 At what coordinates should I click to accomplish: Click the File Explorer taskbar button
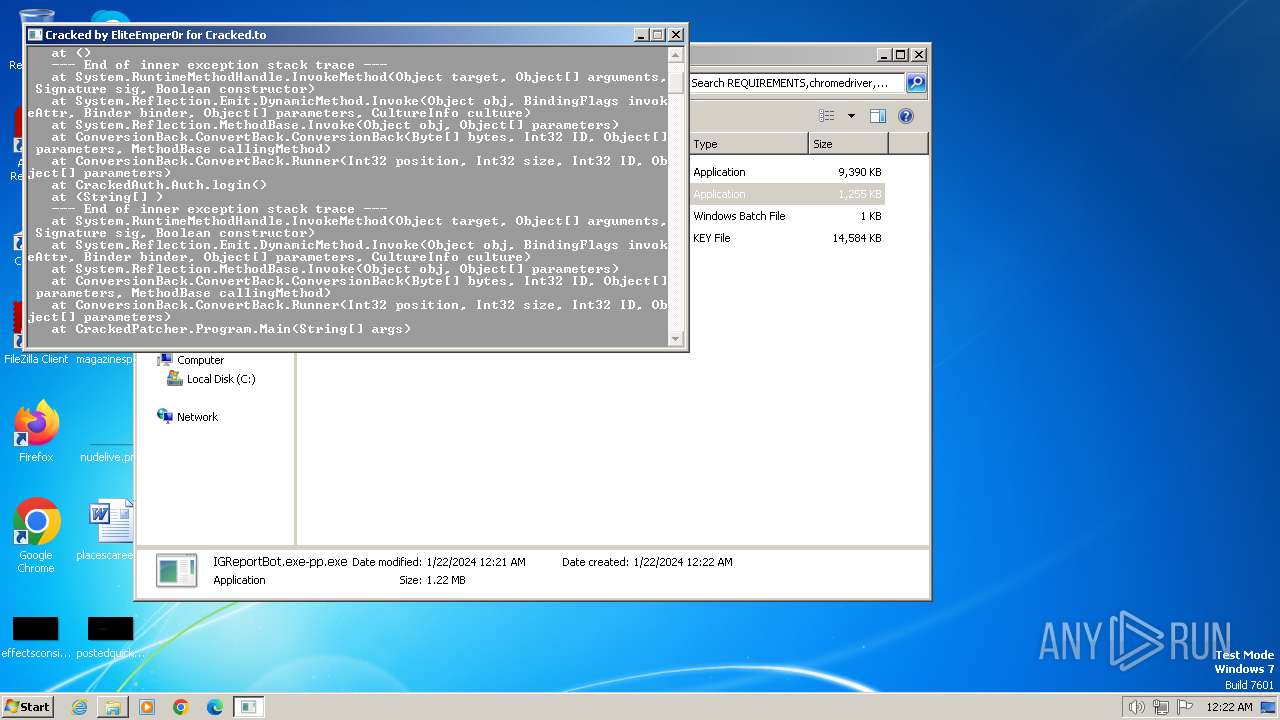(x=113, y=707)
